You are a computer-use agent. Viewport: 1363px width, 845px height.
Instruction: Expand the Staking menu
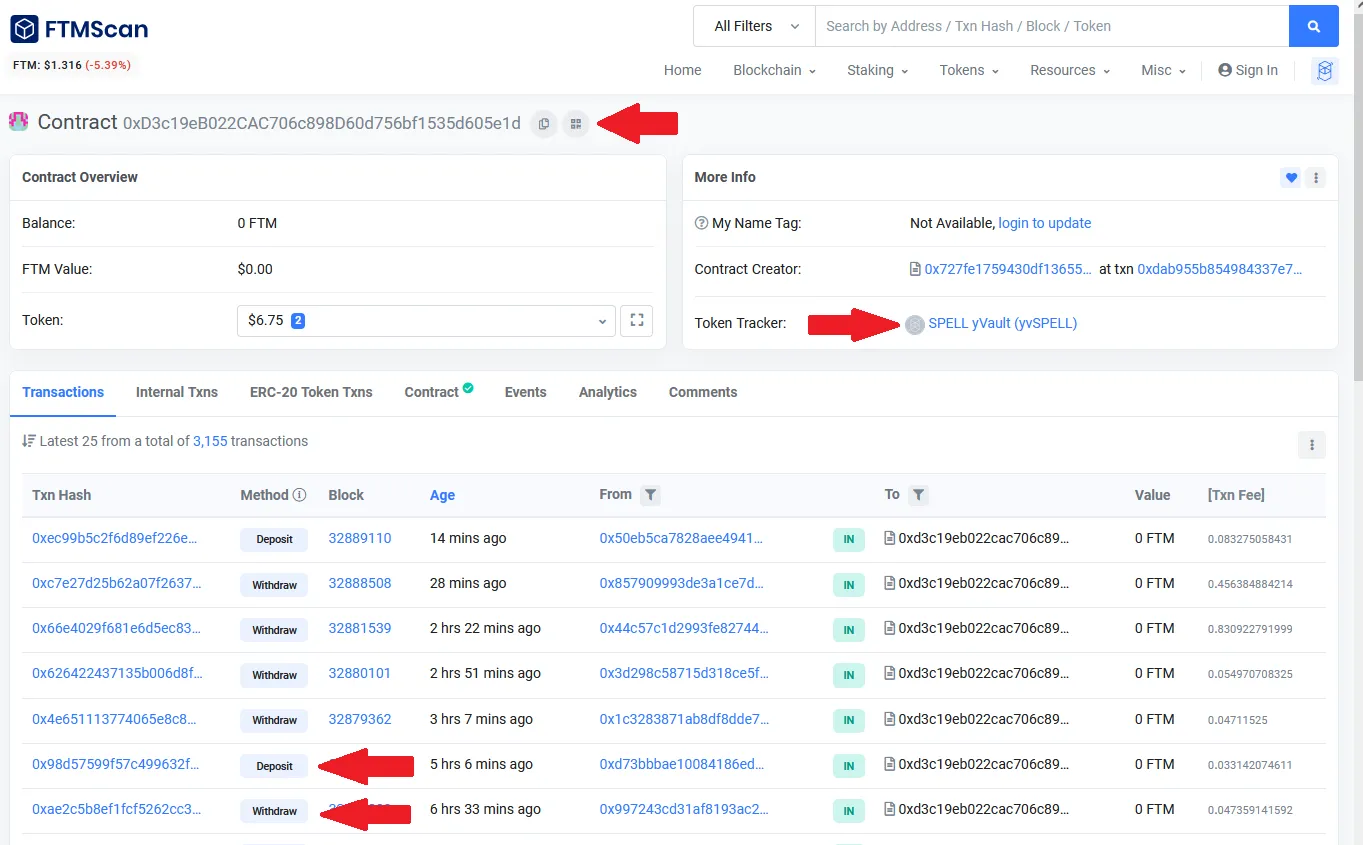tap(877, 70)
